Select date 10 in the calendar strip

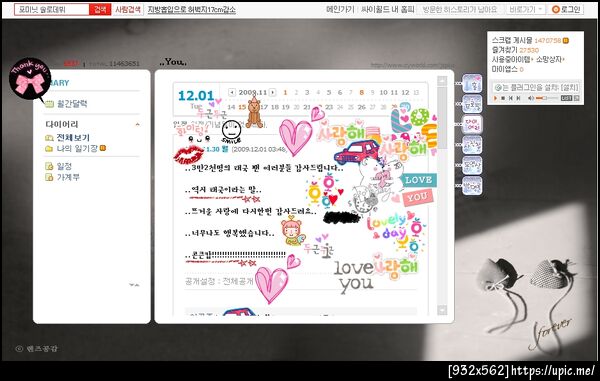pyautogui.click(x=383, y=93)
